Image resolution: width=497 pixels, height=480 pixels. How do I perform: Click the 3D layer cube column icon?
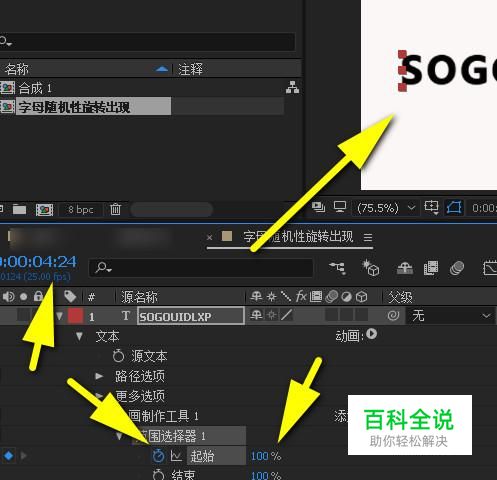click(x=362, y=297)
